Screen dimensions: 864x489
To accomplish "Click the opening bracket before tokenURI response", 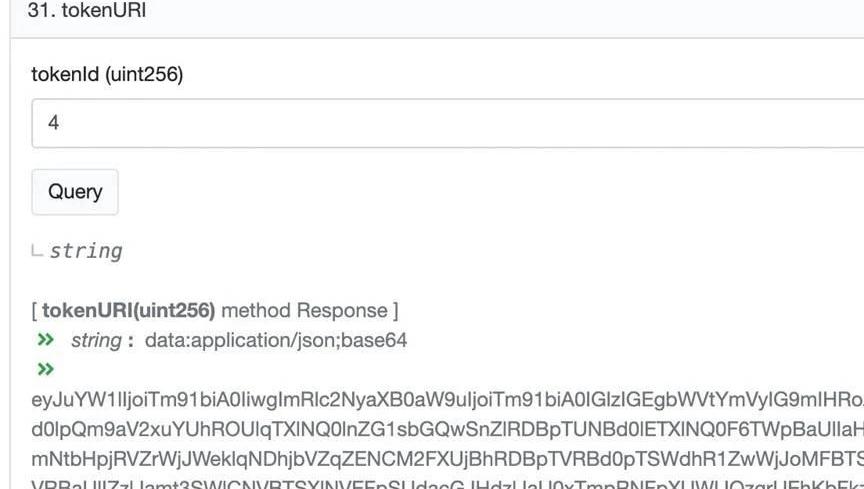I will click(35, 310).
